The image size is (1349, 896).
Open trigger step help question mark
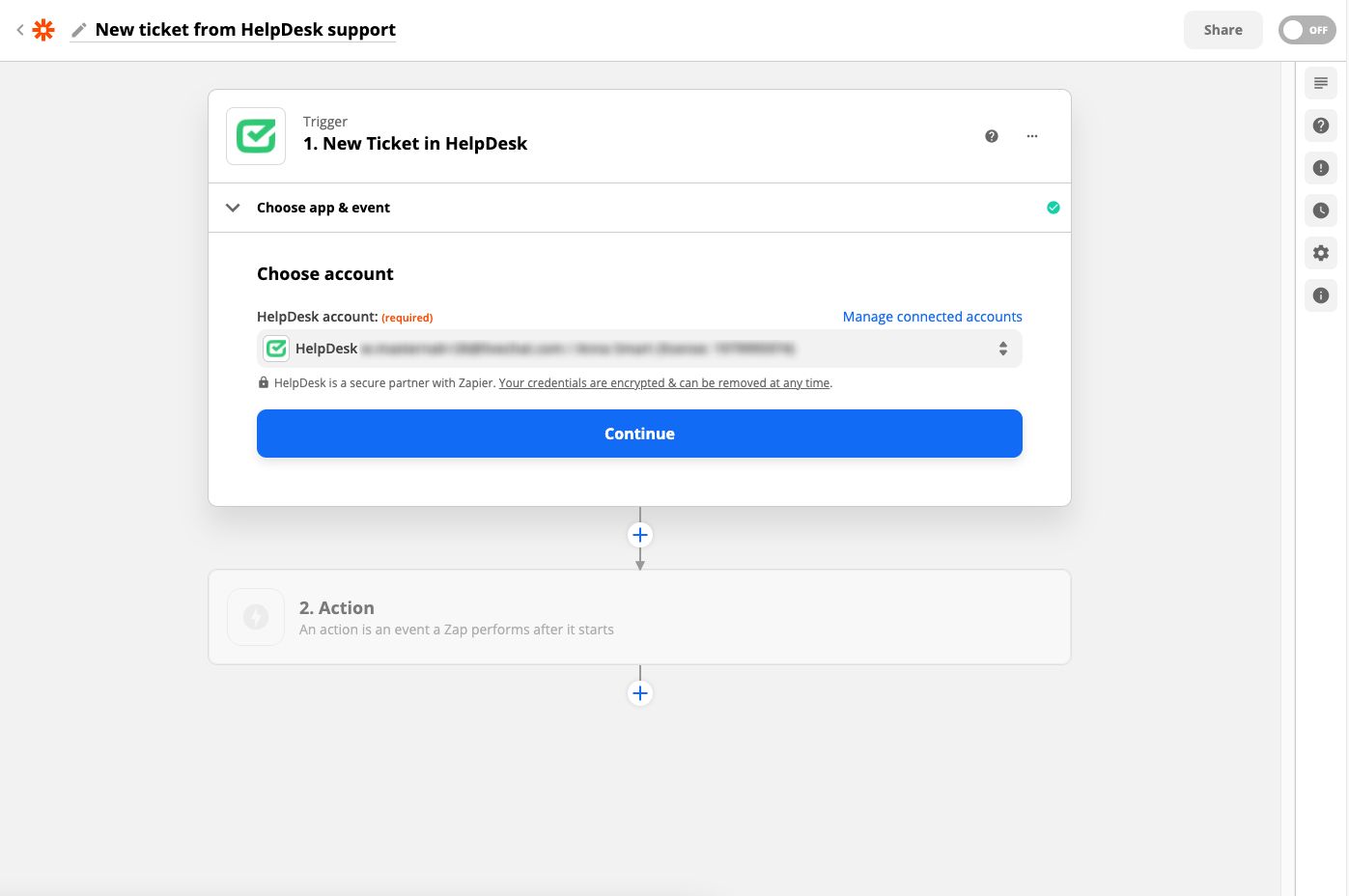pos(991,136)
